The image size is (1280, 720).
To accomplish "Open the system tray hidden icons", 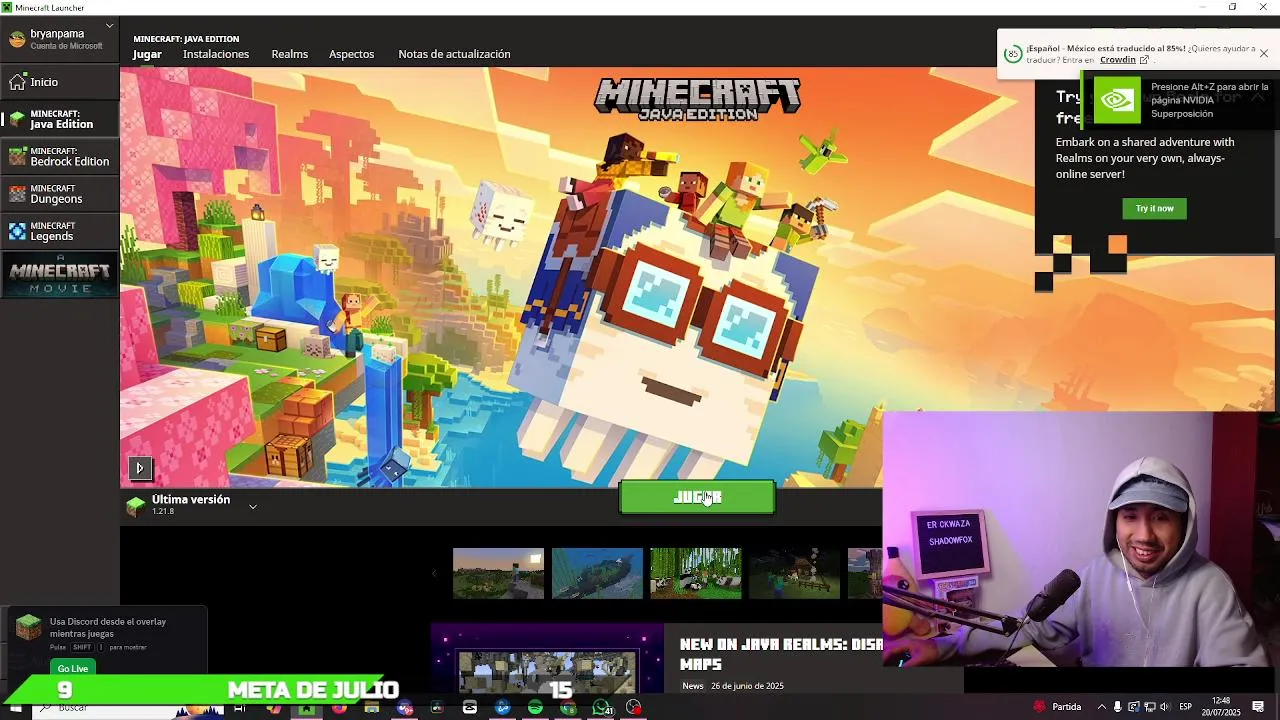I will pyautogui.click(x=1102, y=707).
